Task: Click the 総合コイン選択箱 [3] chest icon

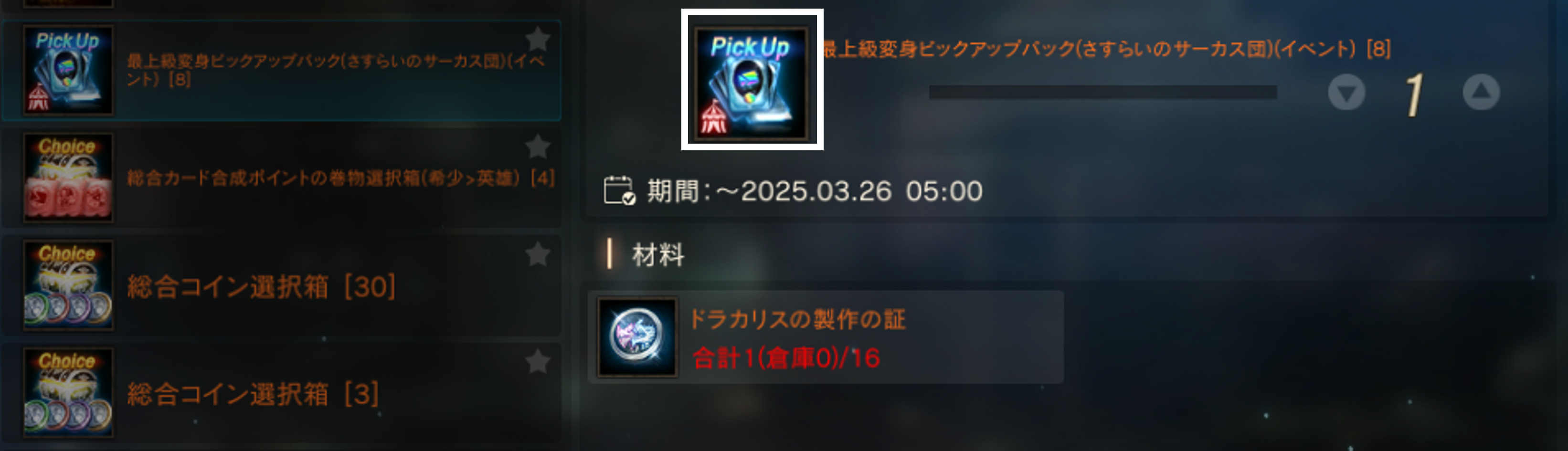Action: point(68,393)
